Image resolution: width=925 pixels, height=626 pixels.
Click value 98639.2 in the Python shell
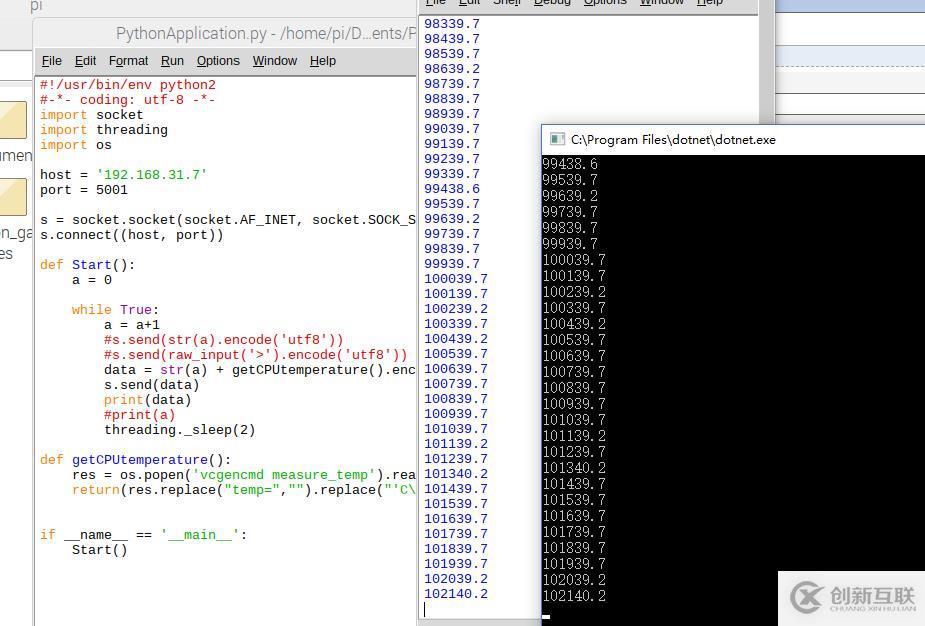click(x=452, y=68)
